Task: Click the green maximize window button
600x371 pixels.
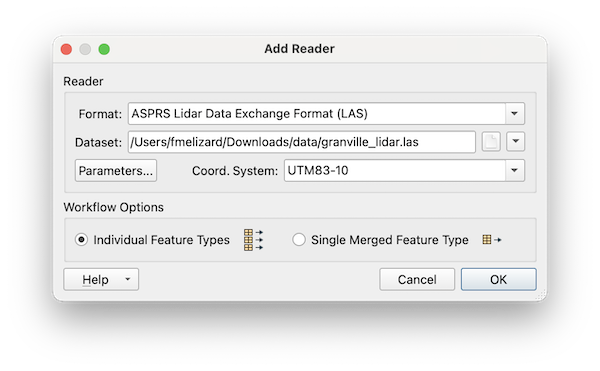Action: point(104,49)
